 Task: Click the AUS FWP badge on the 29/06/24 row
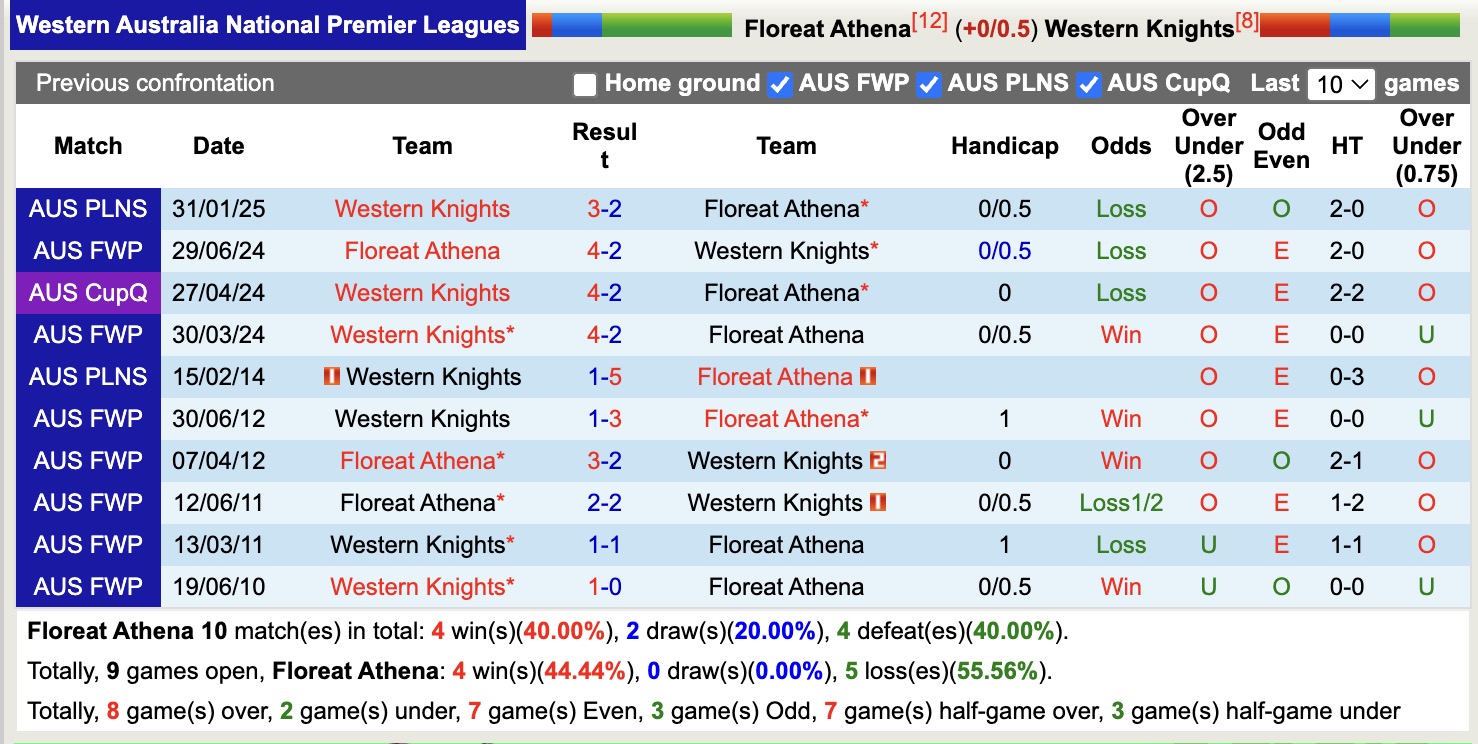(x=88, y=251)
